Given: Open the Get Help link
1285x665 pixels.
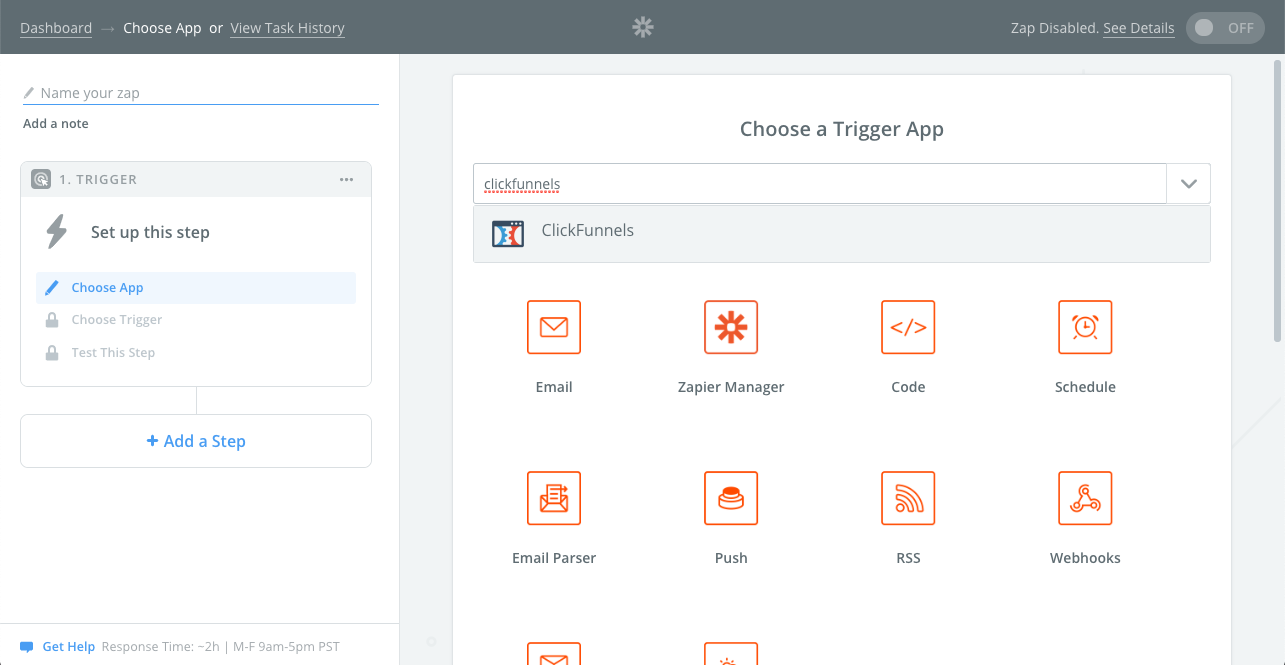Looking at the screenshot, I should coord(68,647).
